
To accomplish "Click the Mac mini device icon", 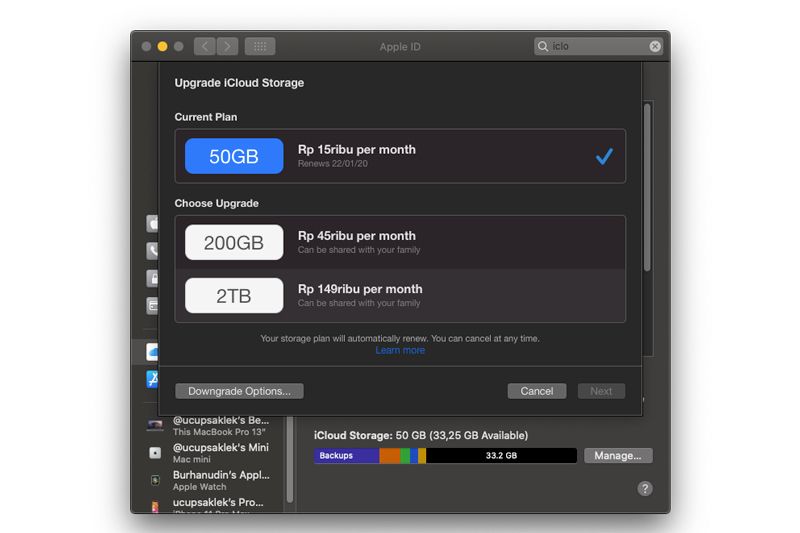I will tap(155, 453).
